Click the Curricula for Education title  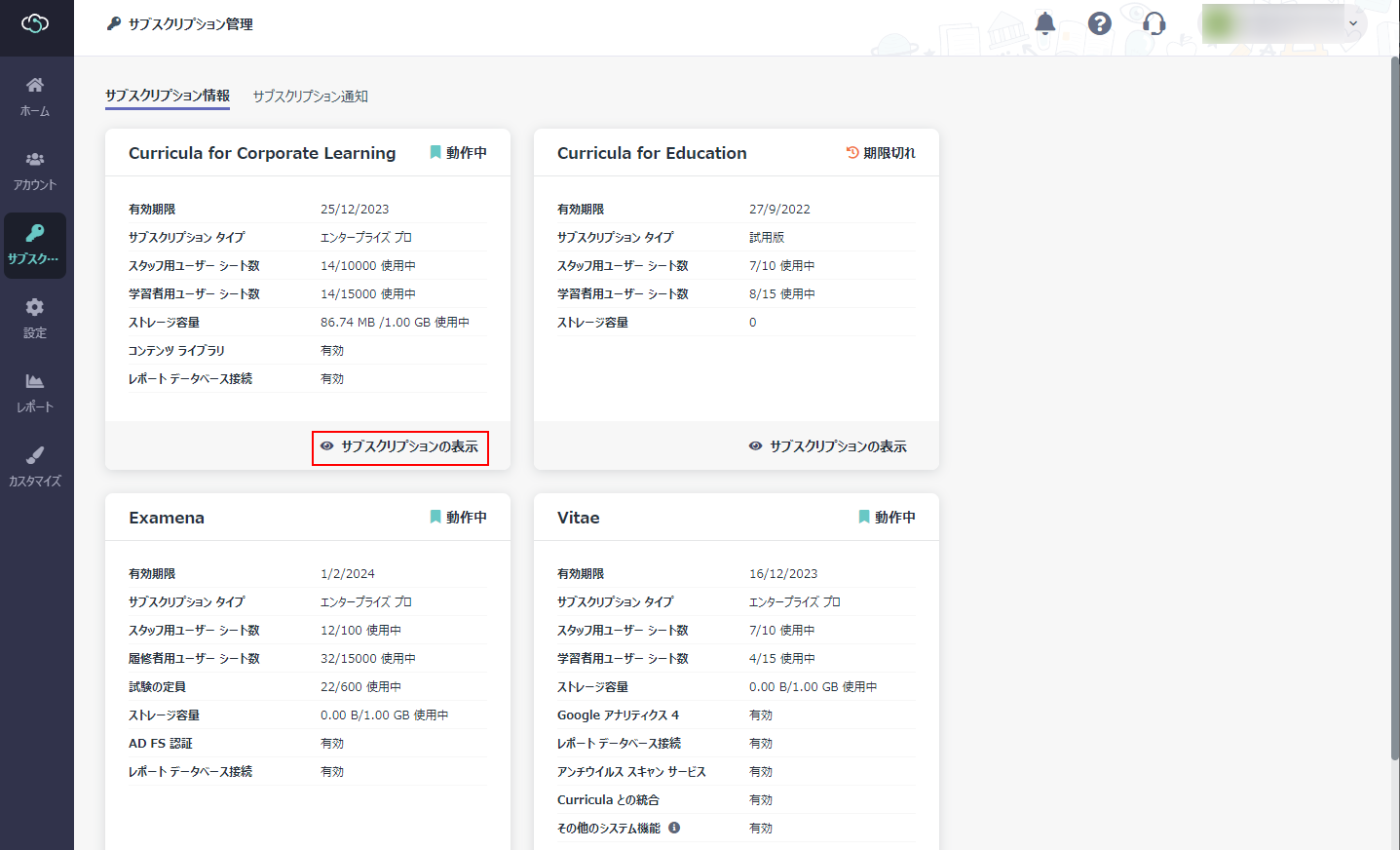[x=652, y=153]
